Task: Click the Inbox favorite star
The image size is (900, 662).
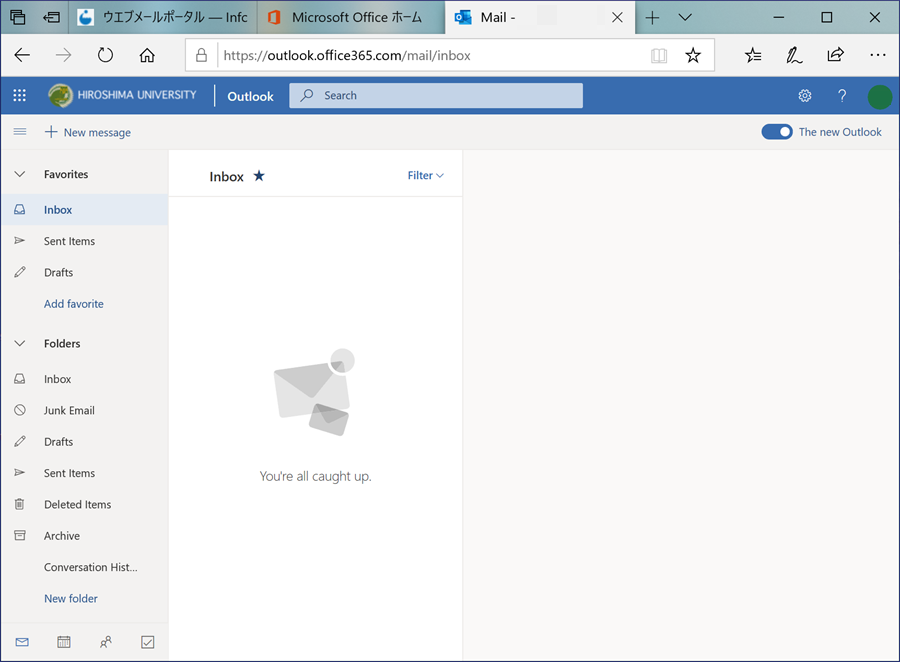Action: point(259,176)
